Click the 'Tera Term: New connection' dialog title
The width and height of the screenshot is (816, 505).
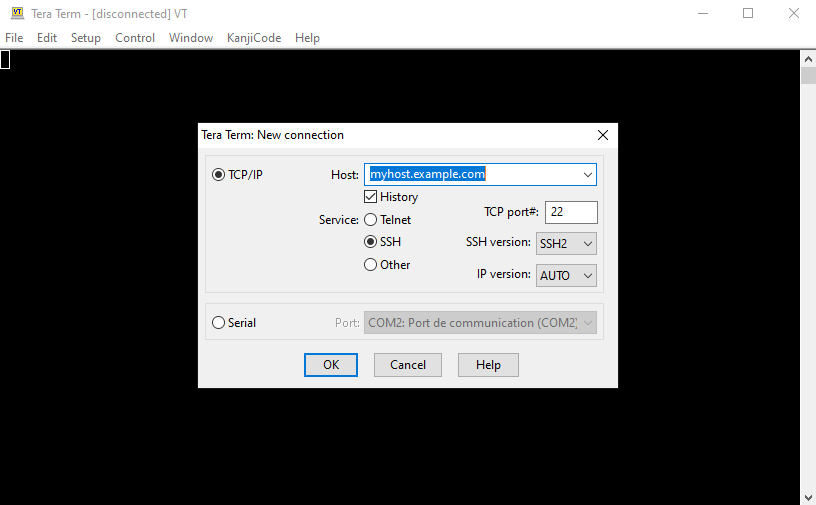coord(273,135)
